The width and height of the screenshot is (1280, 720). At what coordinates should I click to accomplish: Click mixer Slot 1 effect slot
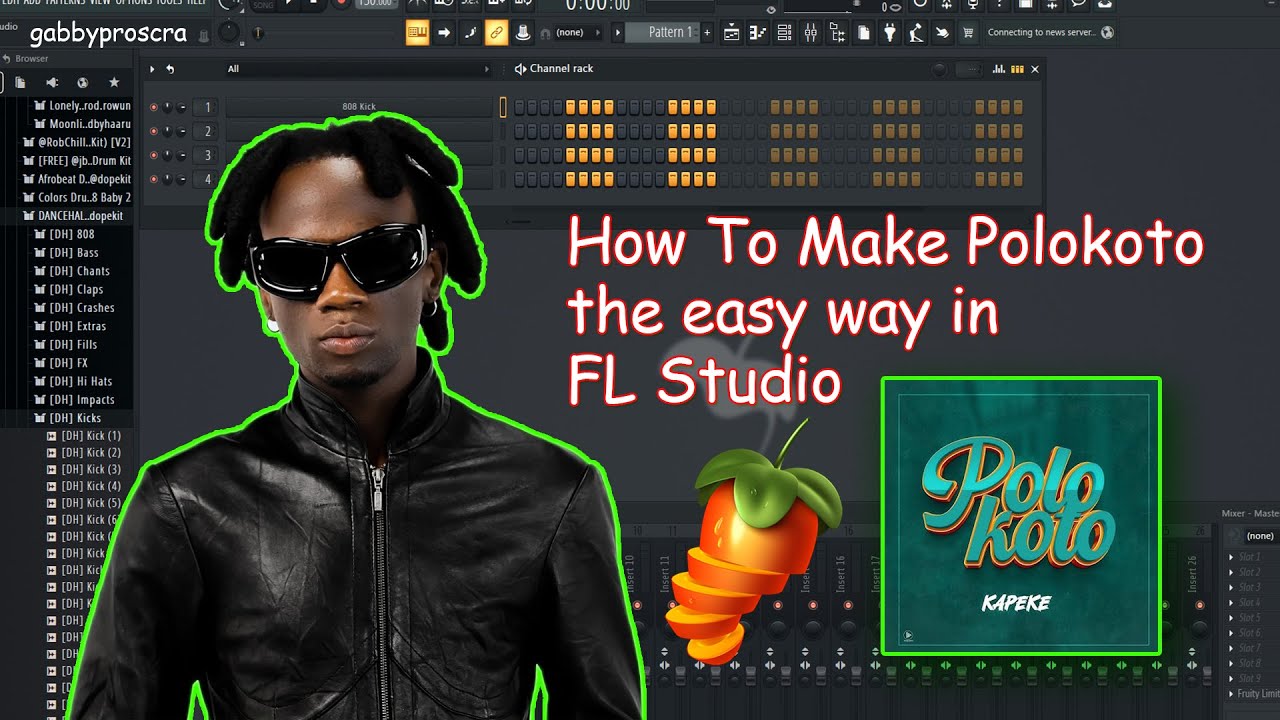click(1254, 557)
